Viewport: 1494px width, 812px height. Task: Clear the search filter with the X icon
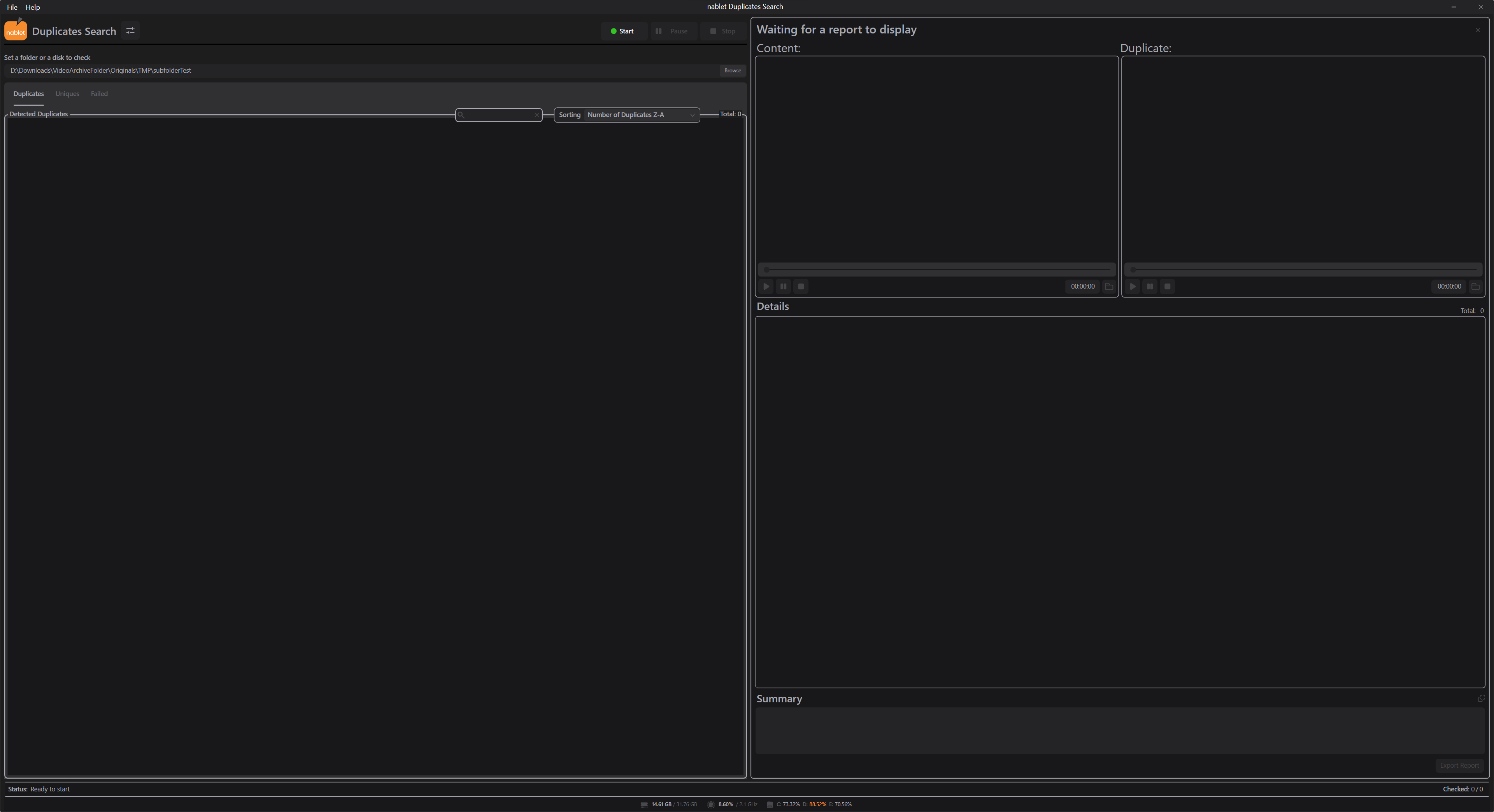[537, 115]
